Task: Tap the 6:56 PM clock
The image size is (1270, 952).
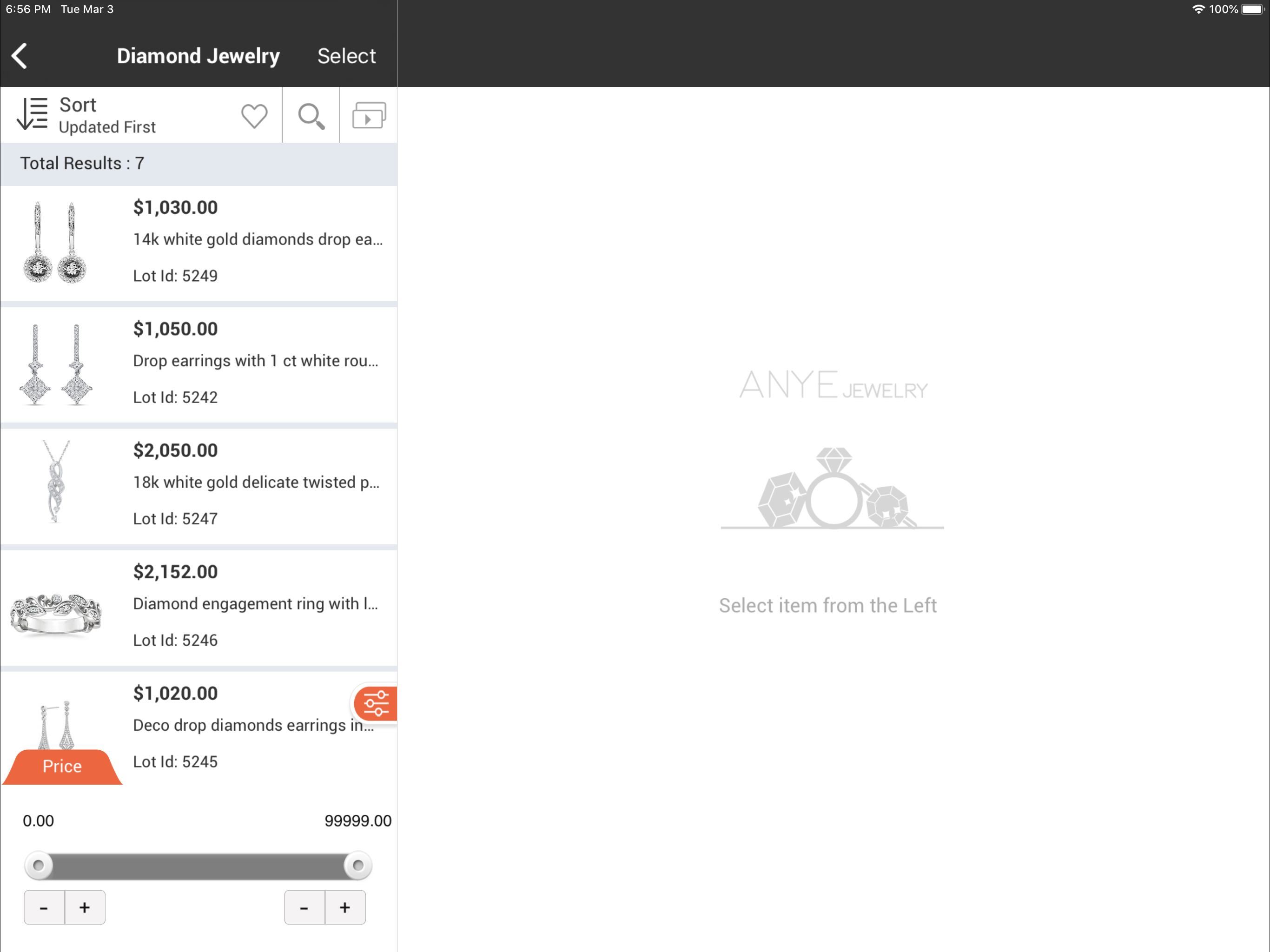Action: tap(28, 9)
